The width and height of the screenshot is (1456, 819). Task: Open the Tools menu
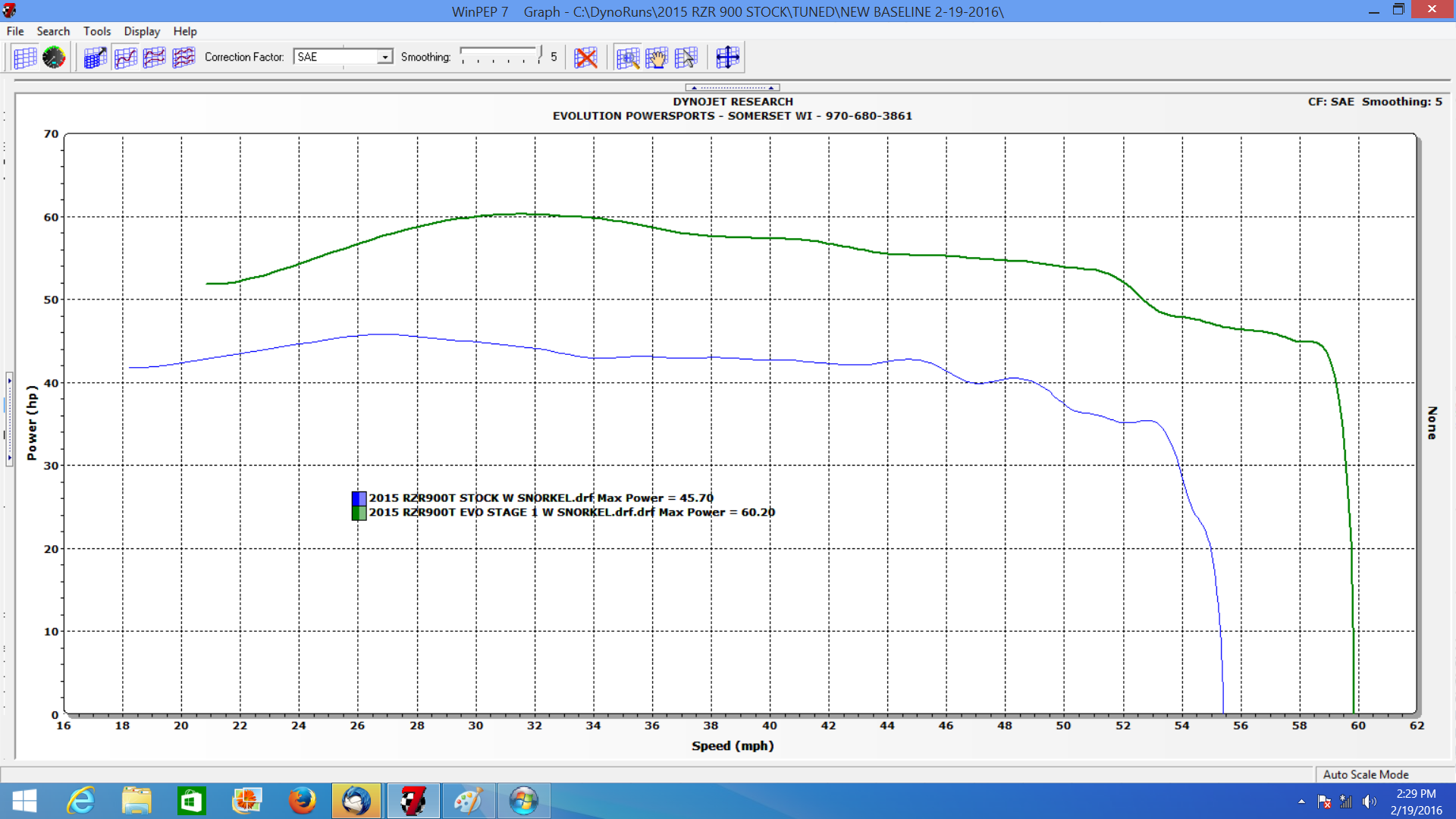[96, 31]
